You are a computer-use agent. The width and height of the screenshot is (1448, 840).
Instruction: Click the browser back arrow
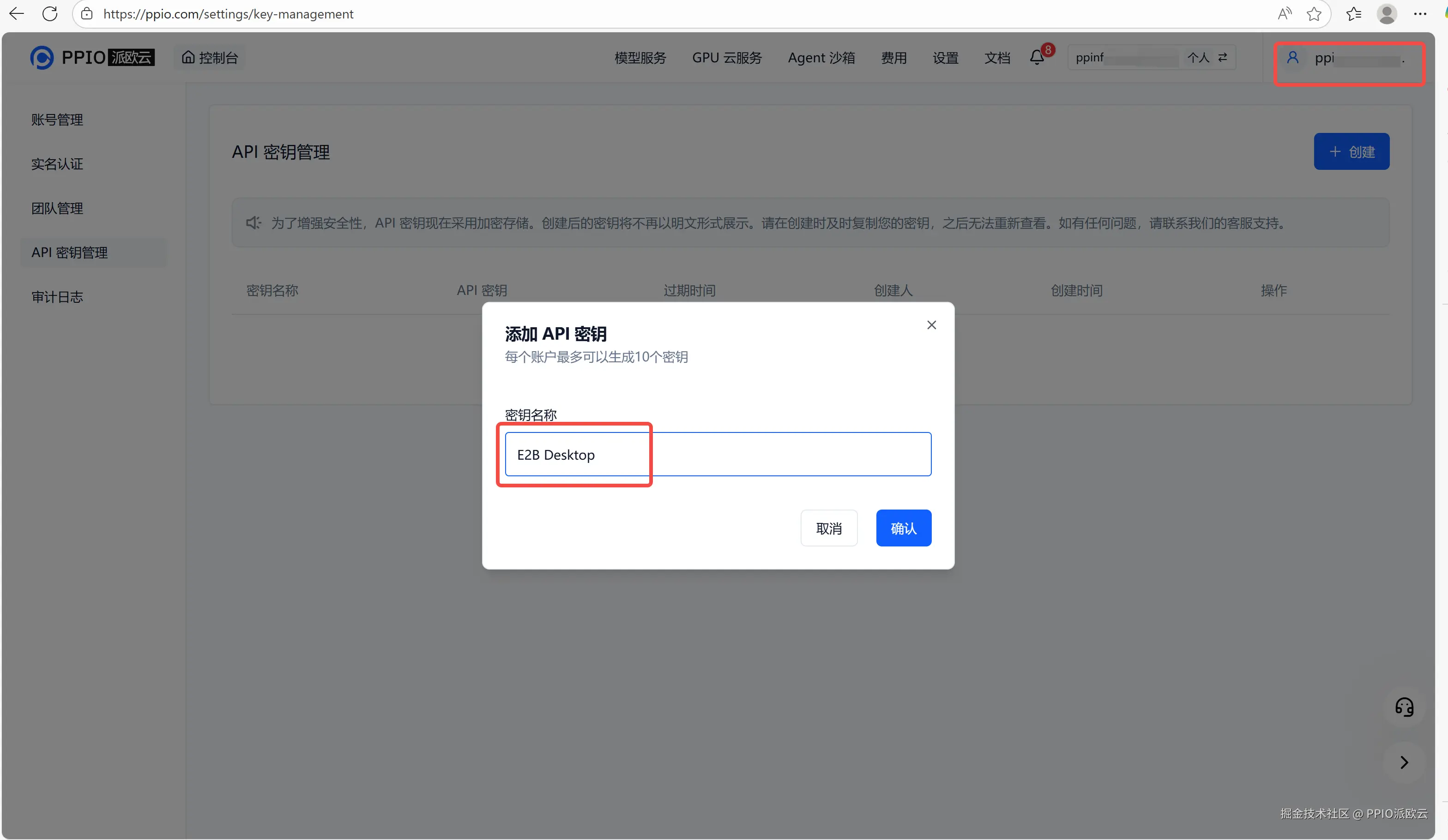click(x=17, y=14)
